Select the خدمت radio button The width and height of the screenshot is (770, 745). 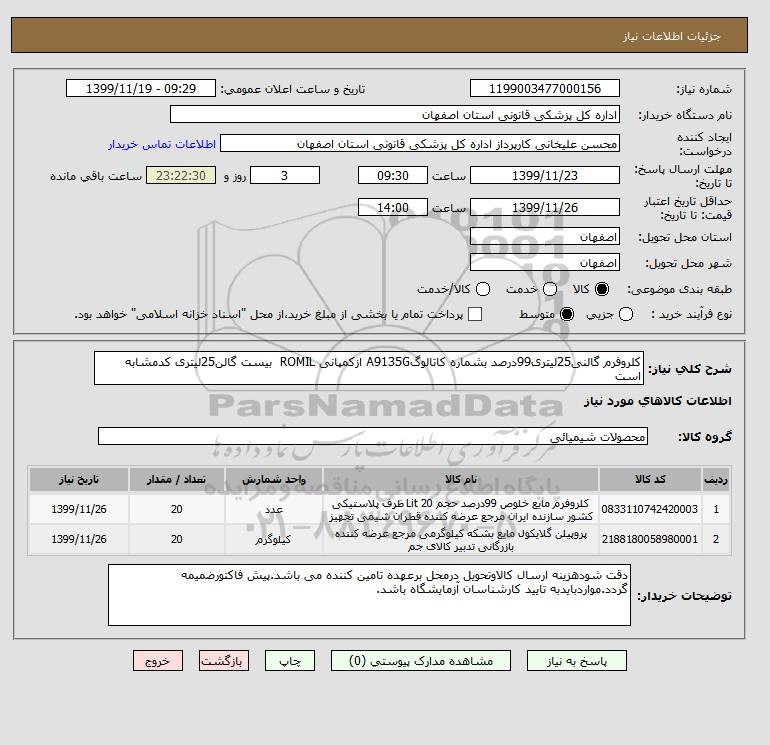[x=550, y=289]
